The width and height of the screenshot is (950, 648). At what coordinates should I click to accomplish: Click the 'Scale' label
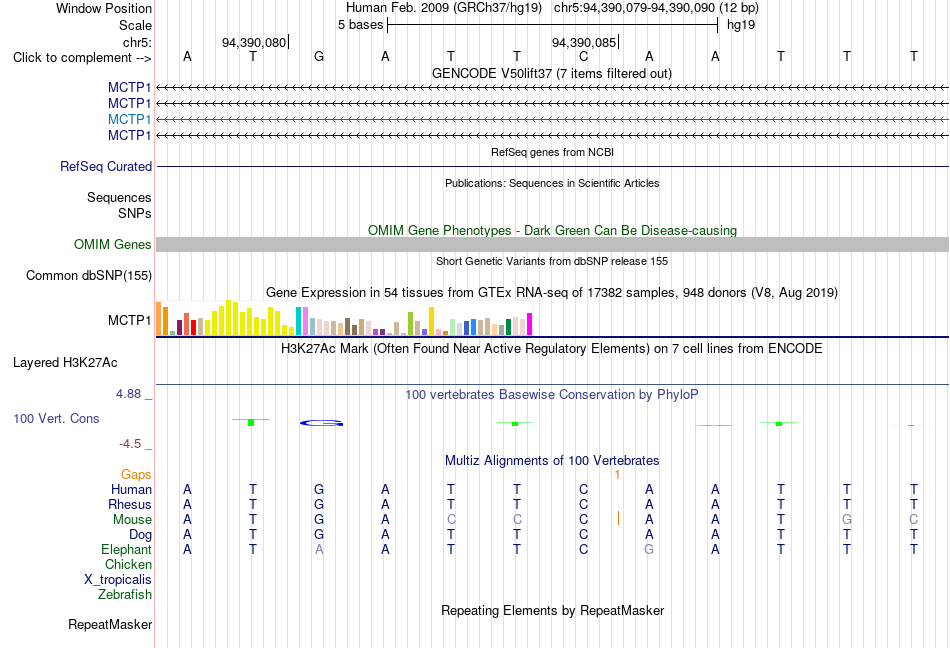[136, 25]
